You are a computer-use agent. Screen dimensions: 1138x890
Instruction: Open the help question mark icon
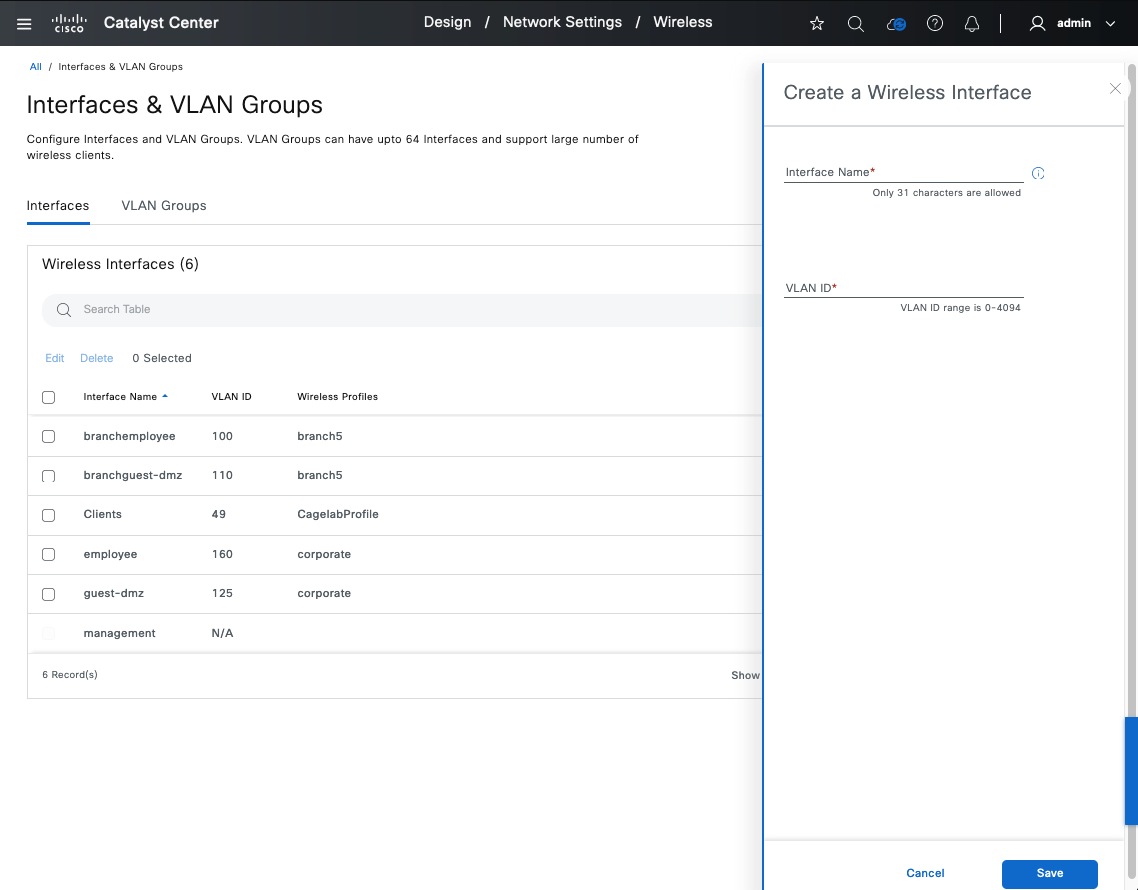[x=935, y=23]
